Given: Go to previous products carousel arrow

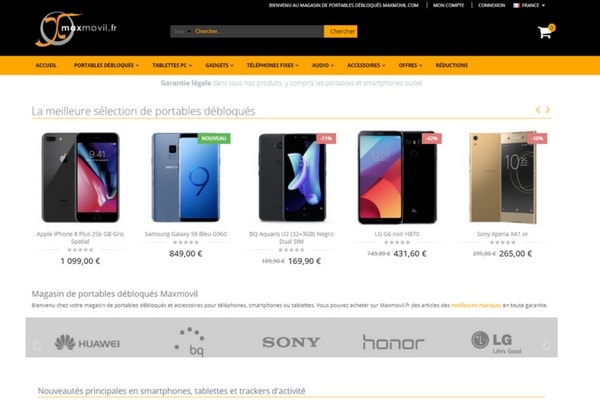Looking at the screenshot, I should [538, 110].
